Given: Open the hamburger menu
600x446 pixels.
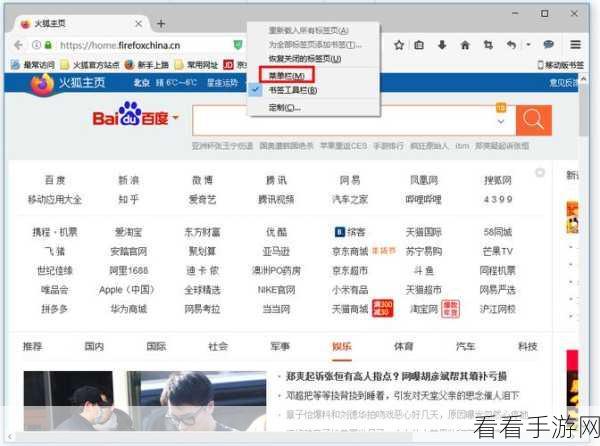Looking at the screenshot, I should click(576, 45).
